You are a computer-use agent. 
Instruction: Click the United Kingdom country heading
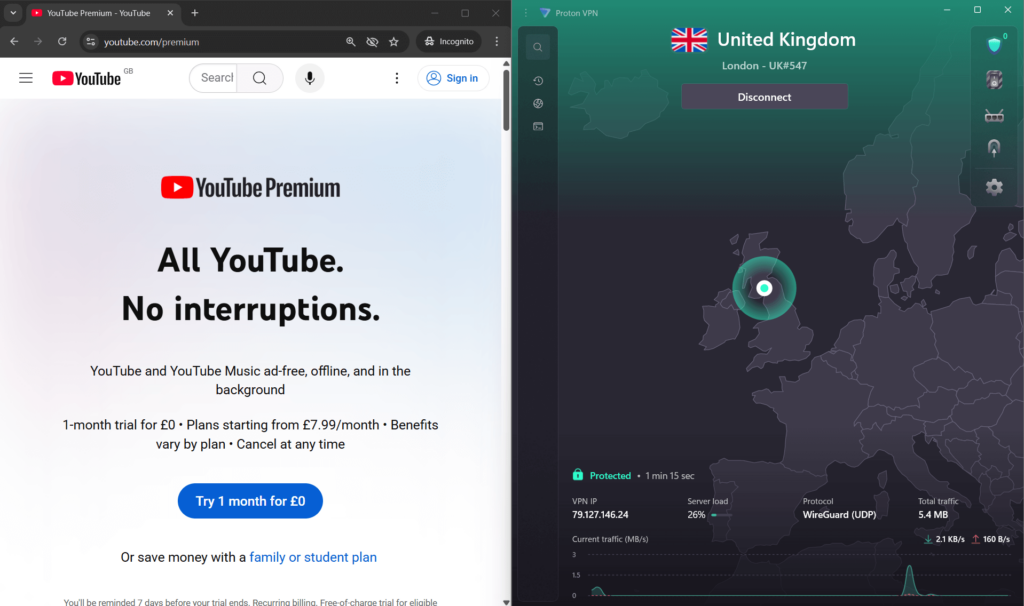[x=786, y=40]
